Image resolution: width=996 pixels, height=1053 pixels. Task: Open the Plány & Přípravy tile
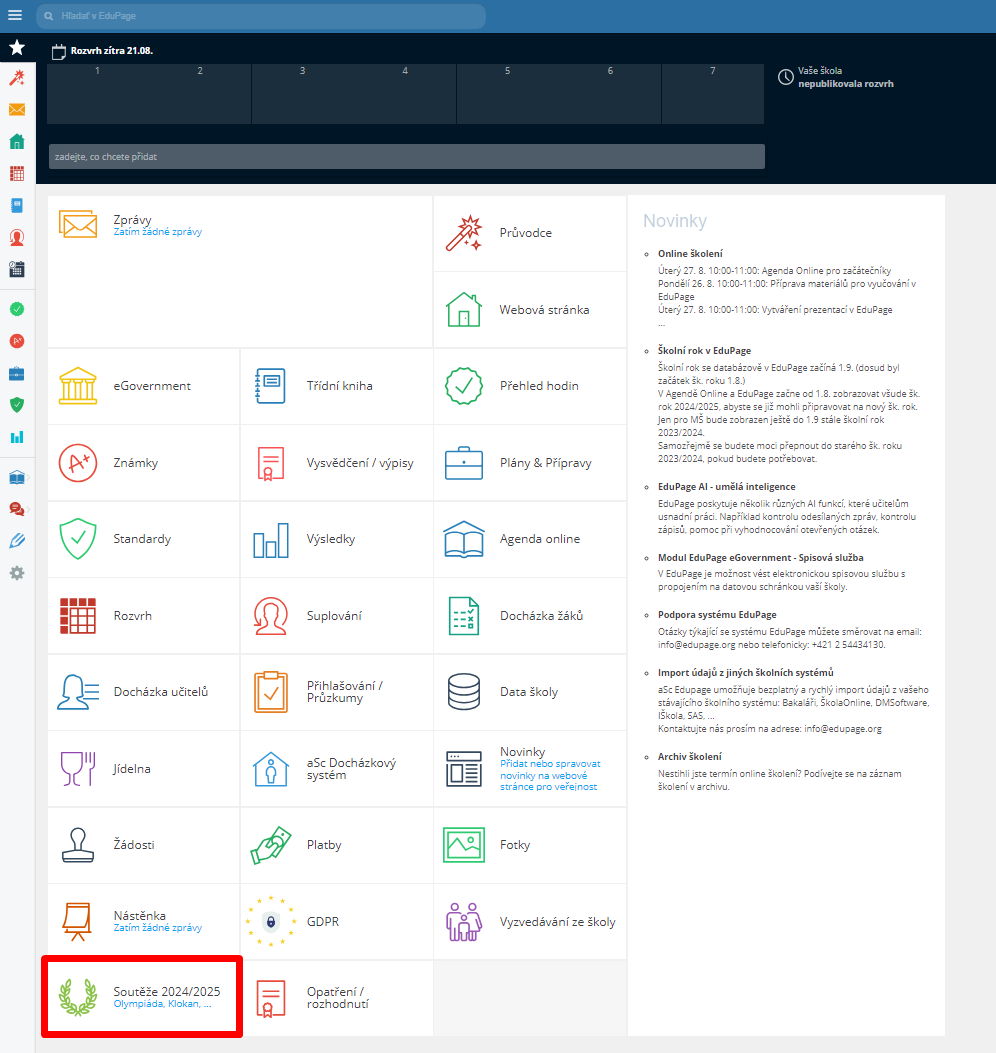click(x=530, y=463)
